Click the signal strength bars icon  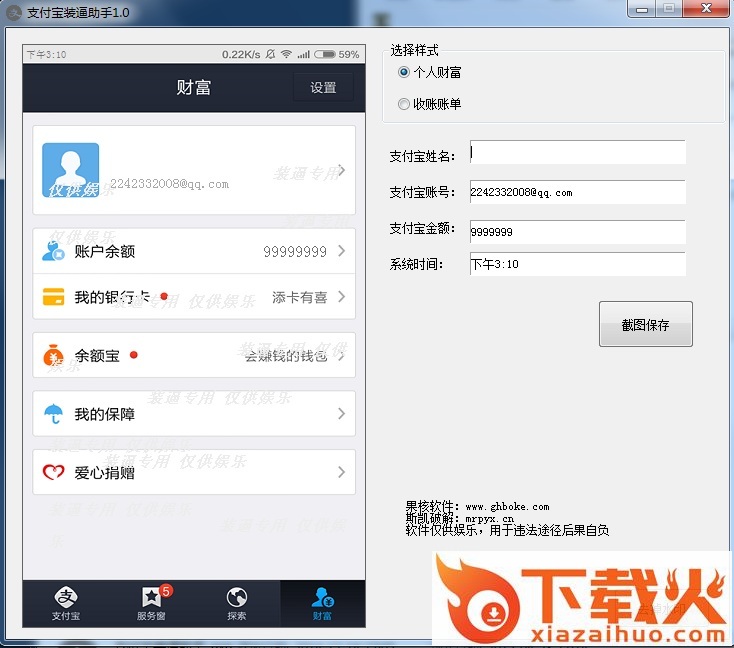tap(303, 55)
